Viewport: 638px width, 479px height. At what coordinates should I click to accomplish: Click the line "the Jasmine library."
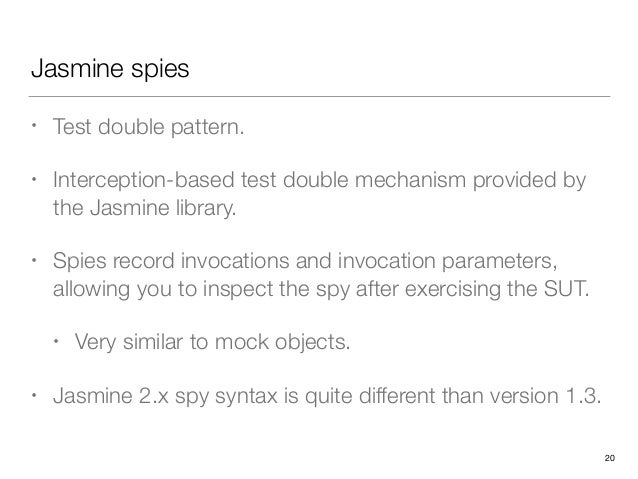coord(144,208)
